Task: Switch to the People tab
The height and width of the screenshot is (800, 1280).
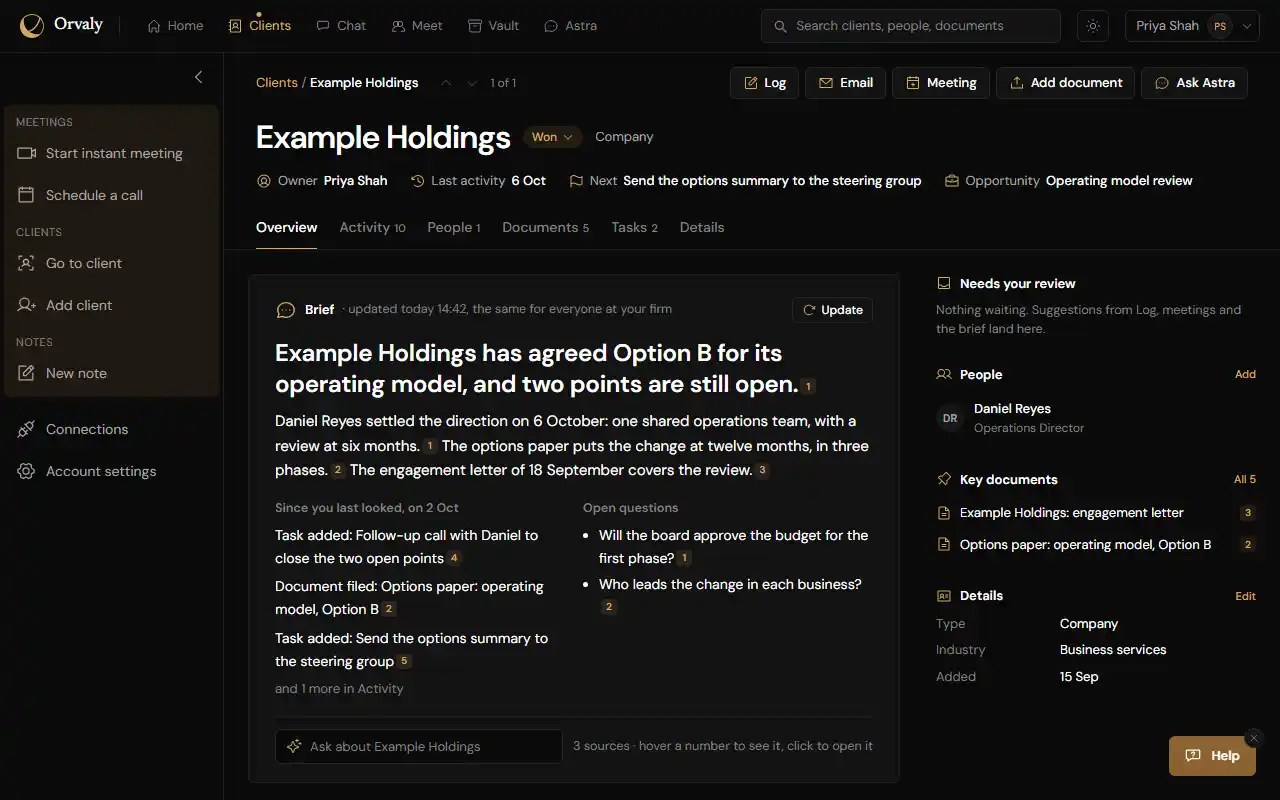Action: (454, 227)
